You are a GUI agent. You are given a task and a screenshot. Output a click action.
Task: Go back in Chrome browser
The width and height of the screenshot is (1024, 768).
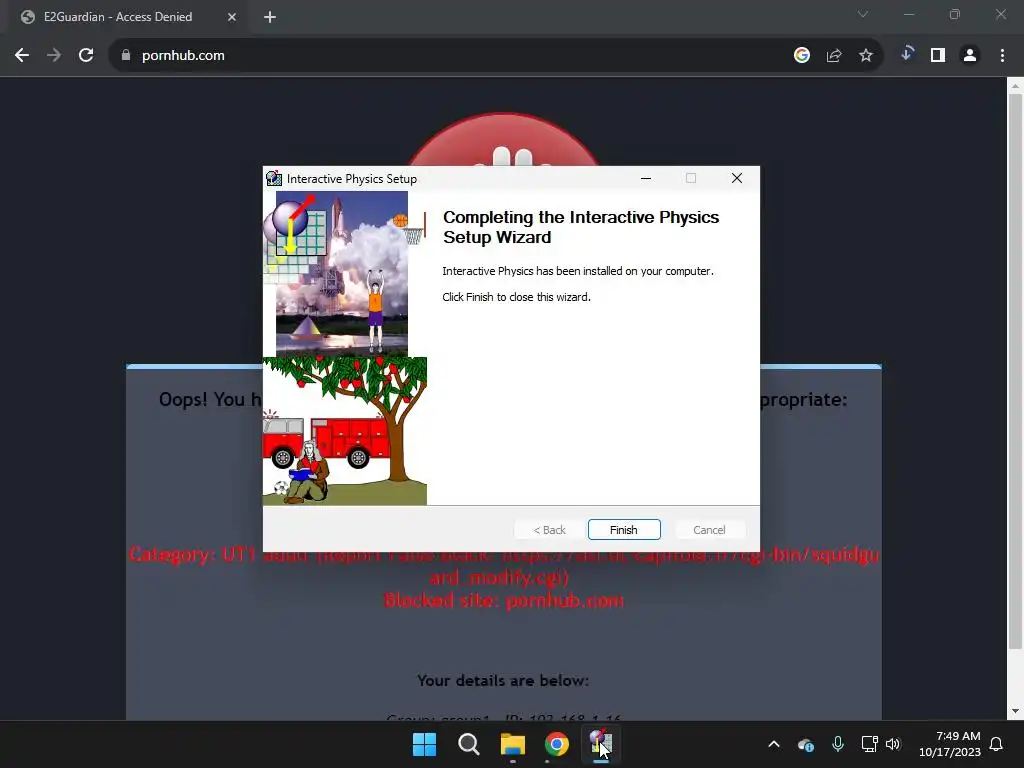22,56
